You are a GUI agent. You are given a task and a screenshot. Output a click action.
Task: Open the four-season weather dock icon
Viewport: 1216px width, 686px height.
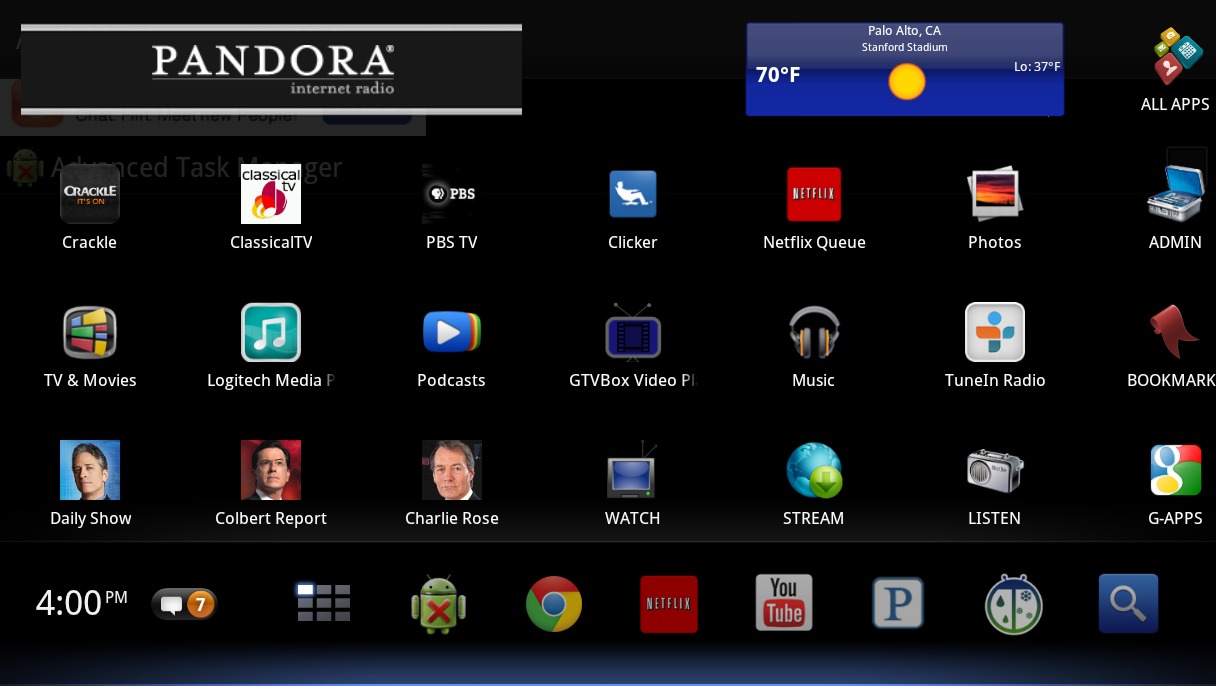(1014, 604)
